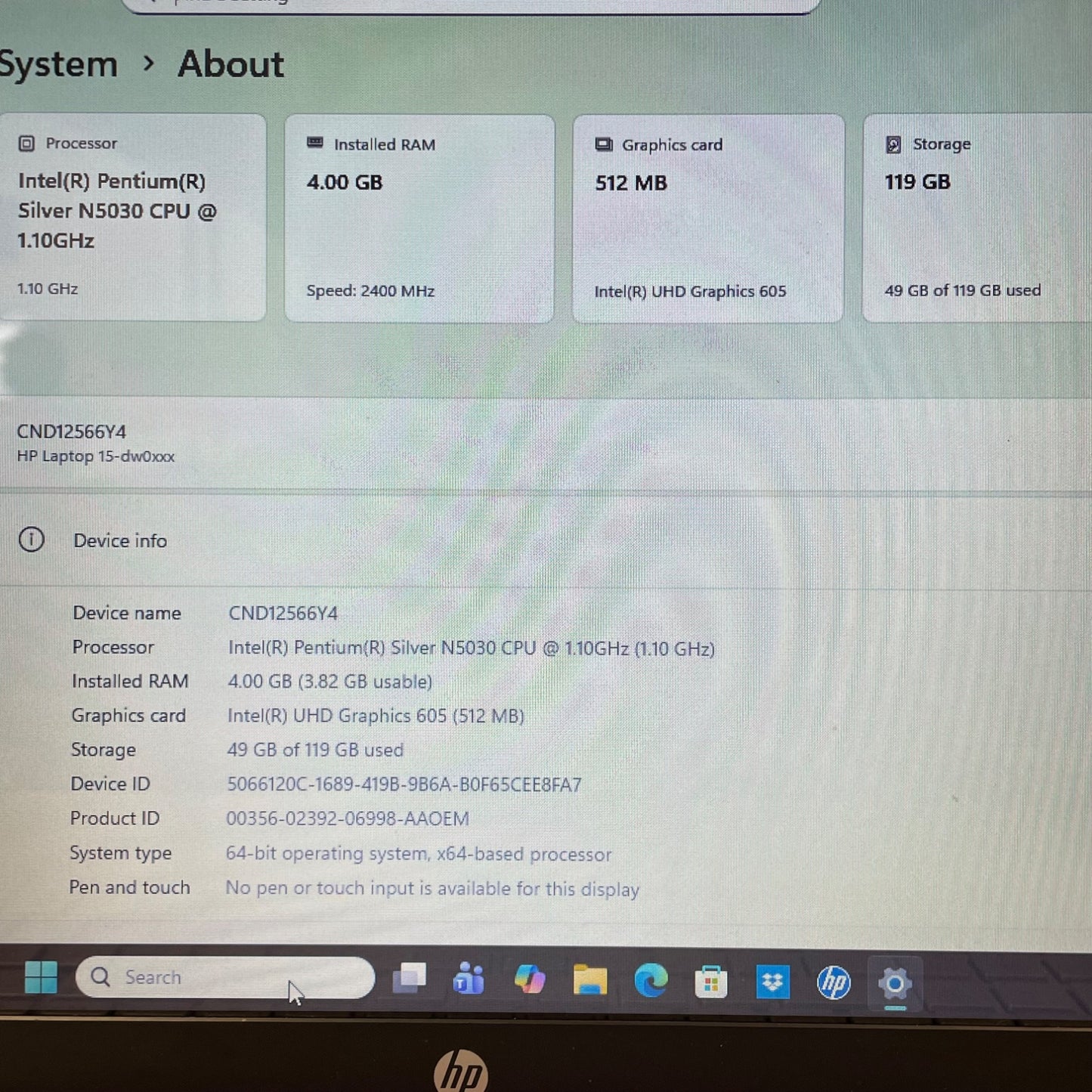The width and height of the screenshot is (1092, 1092).
Task: Click the processor chip icon in the Processor card
Action: 26,144
